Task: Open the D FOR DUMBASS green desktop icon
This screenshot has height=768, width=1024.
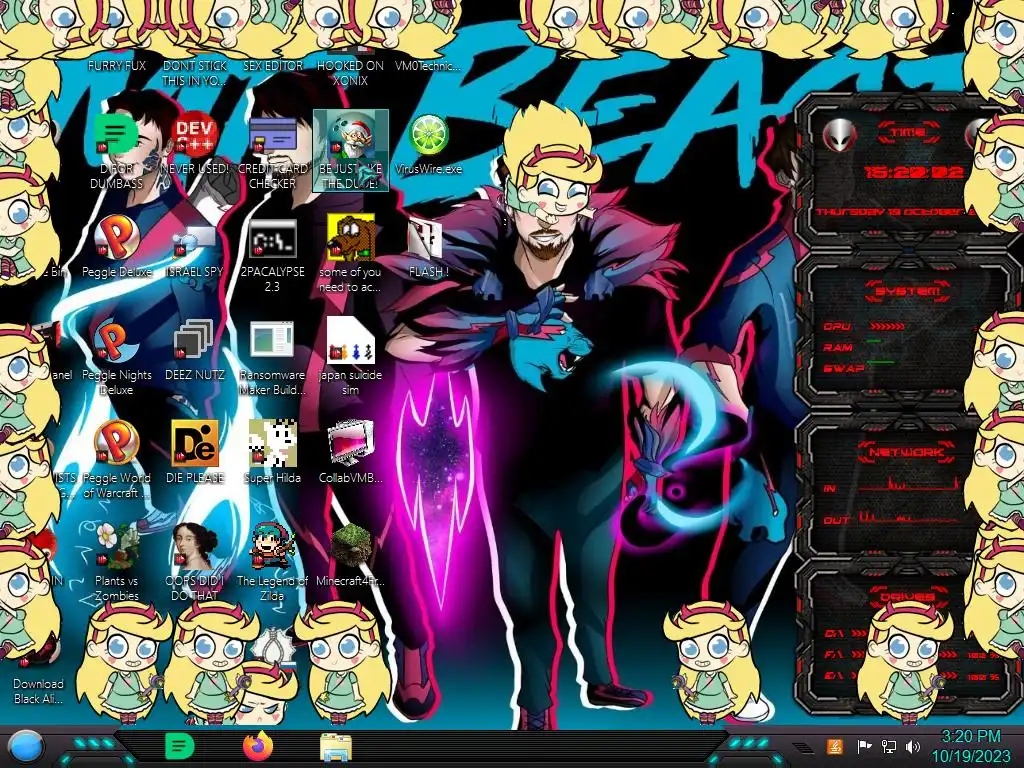Action: [116, 136]
